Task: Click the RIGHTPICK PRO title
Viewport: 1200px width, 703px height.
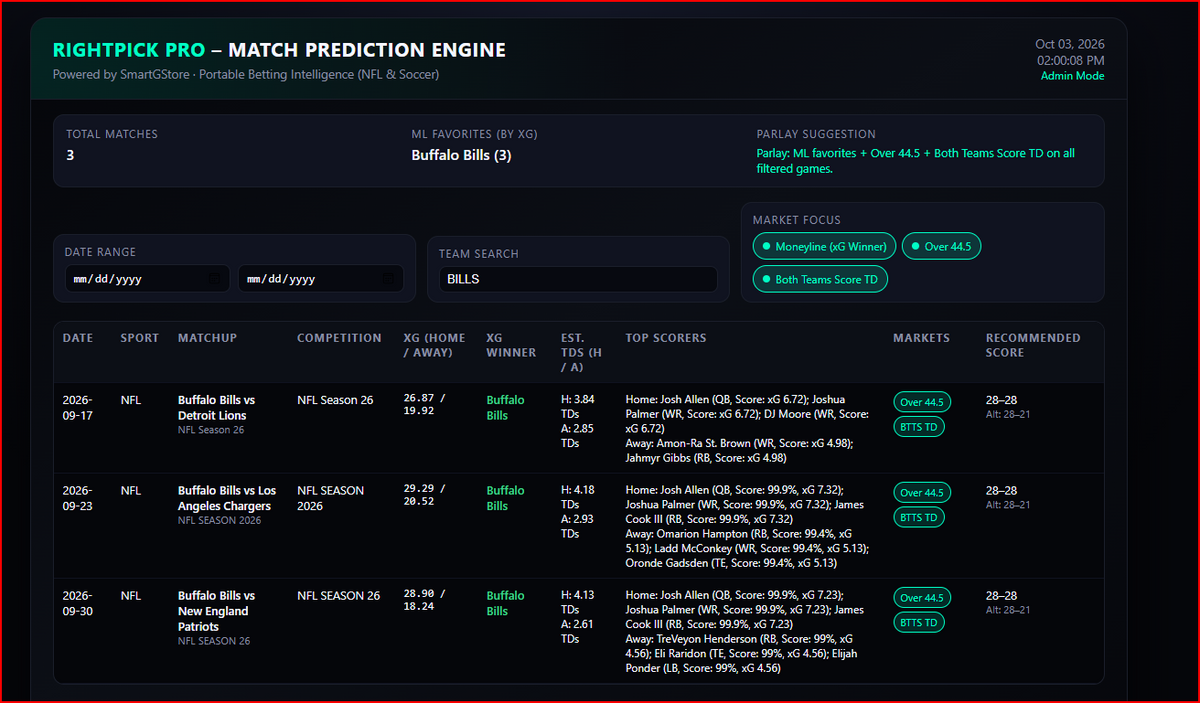Action: tap(129, 50)
